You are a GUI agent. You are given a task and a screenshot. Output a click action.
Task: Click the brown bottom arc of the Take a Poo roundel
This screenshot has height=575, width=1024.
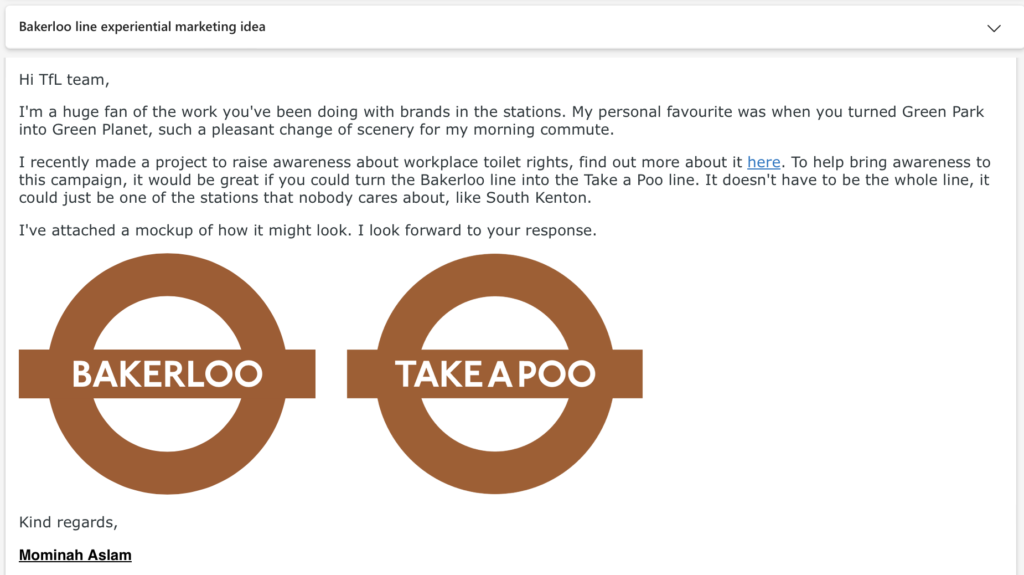tap(494, 473)
